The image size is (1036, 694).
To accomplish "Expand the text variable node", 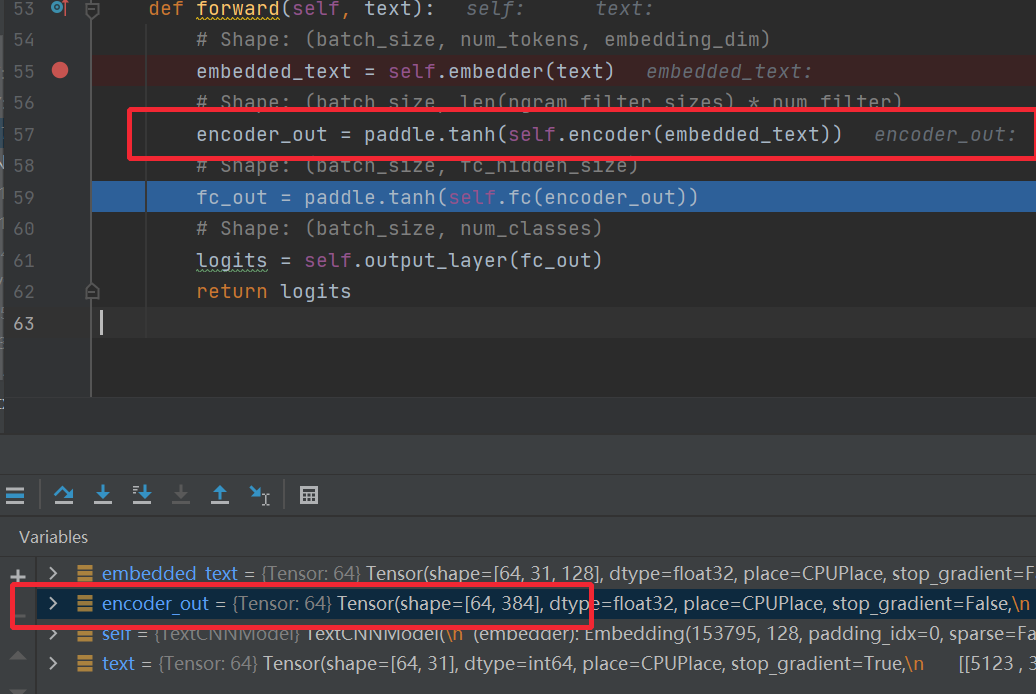I will [x=53, y=663].
